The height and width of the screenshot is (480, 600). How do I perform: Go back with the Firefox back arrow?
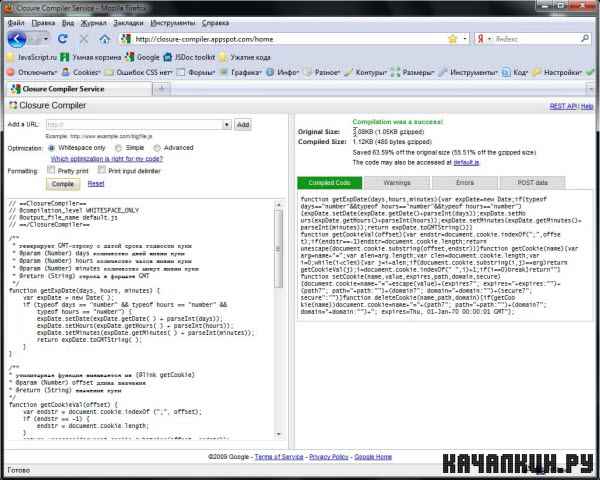point(17,39)
